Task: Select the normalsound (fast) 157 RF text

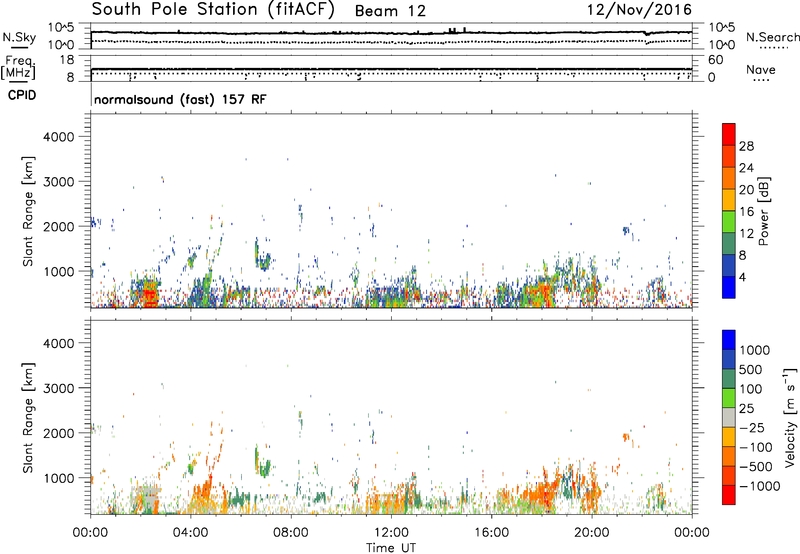Action: [x=180, y=99]
